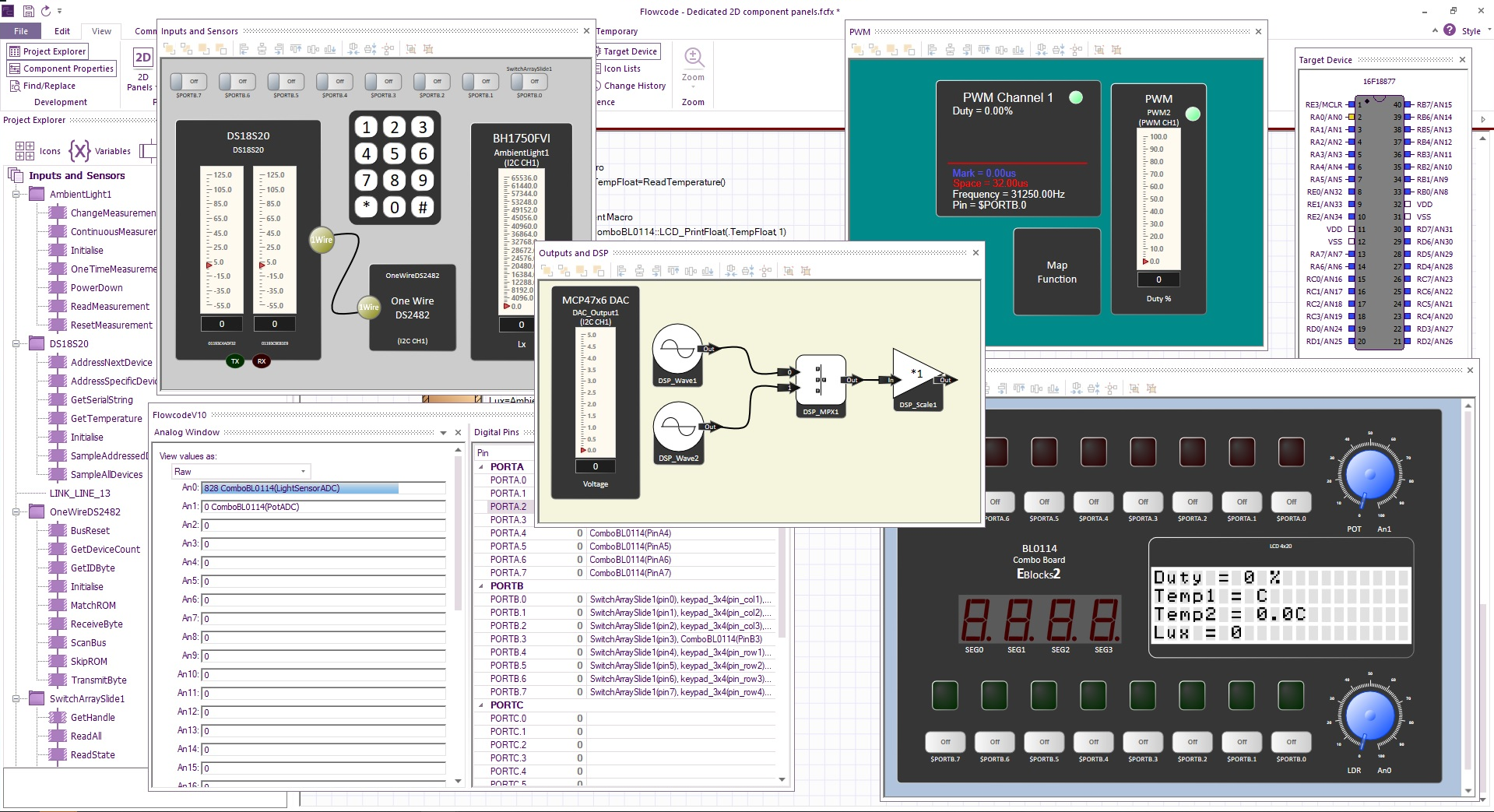Click Align Left icon in PWM toolbar
The height and width of the screenshot is (812, 1494).
pyautogui.click(x=932, y=50)
